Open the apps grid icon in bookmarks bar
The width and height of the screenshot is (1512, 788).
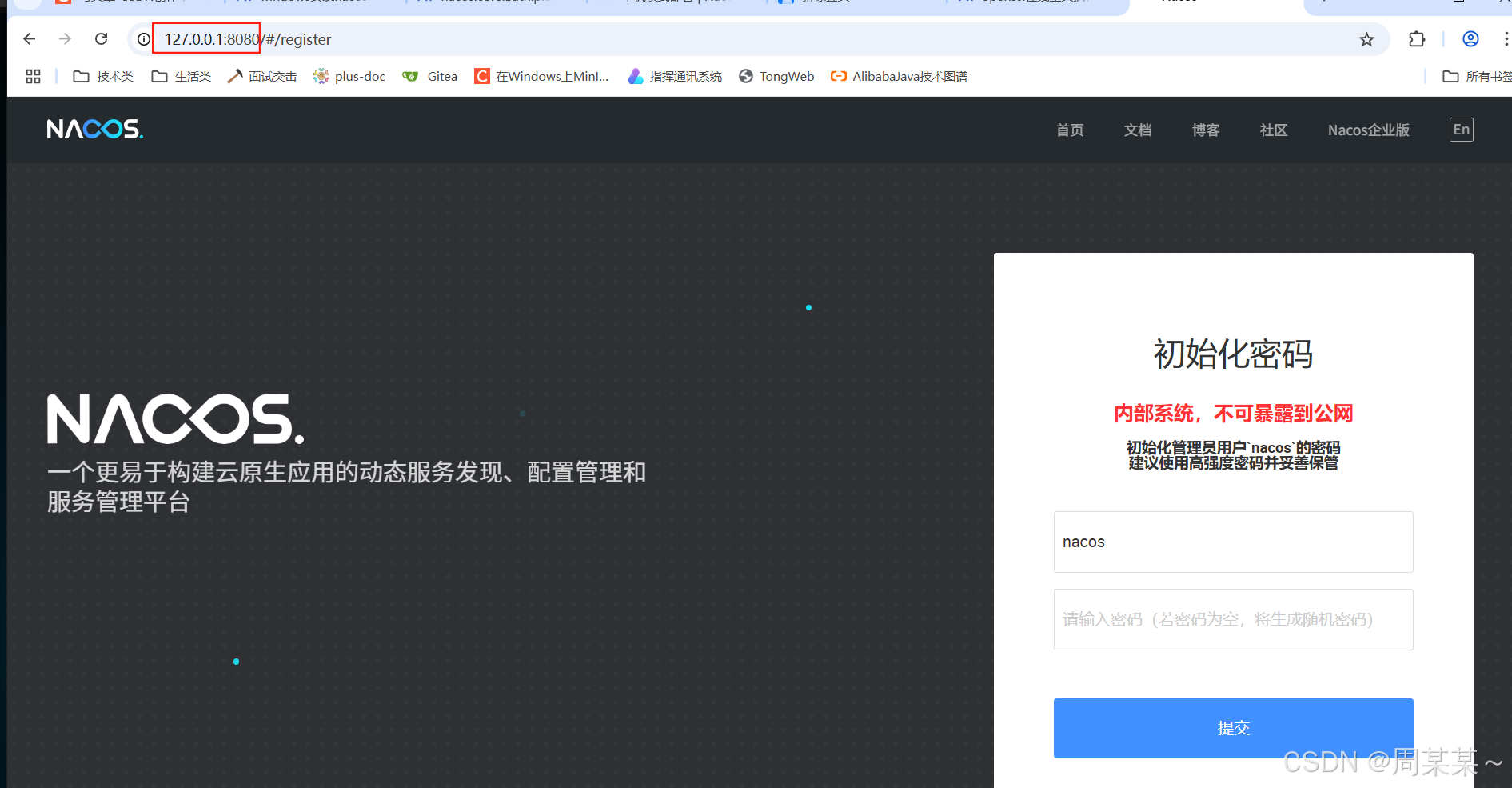(x=33, y=76)
